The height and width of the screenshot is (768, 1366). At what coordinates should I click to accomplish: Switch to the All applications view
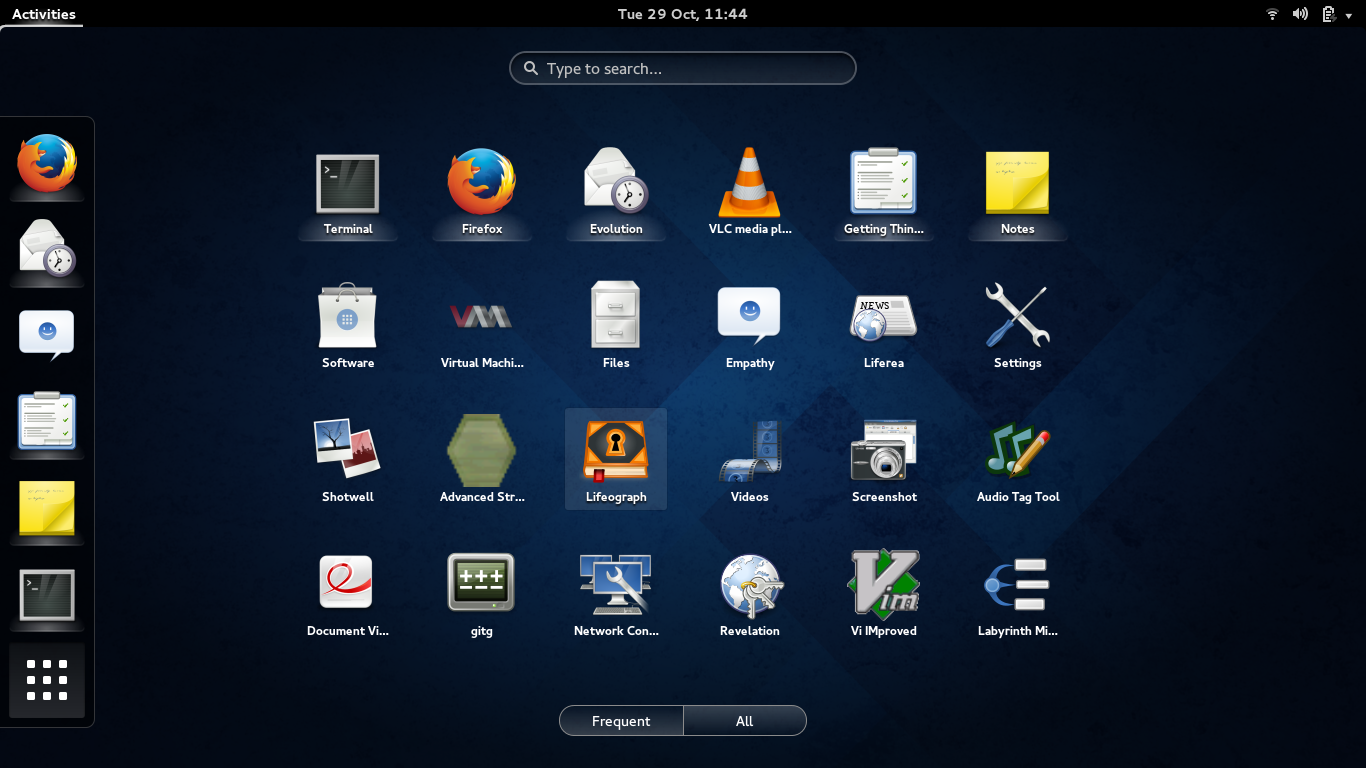point(745,720)
